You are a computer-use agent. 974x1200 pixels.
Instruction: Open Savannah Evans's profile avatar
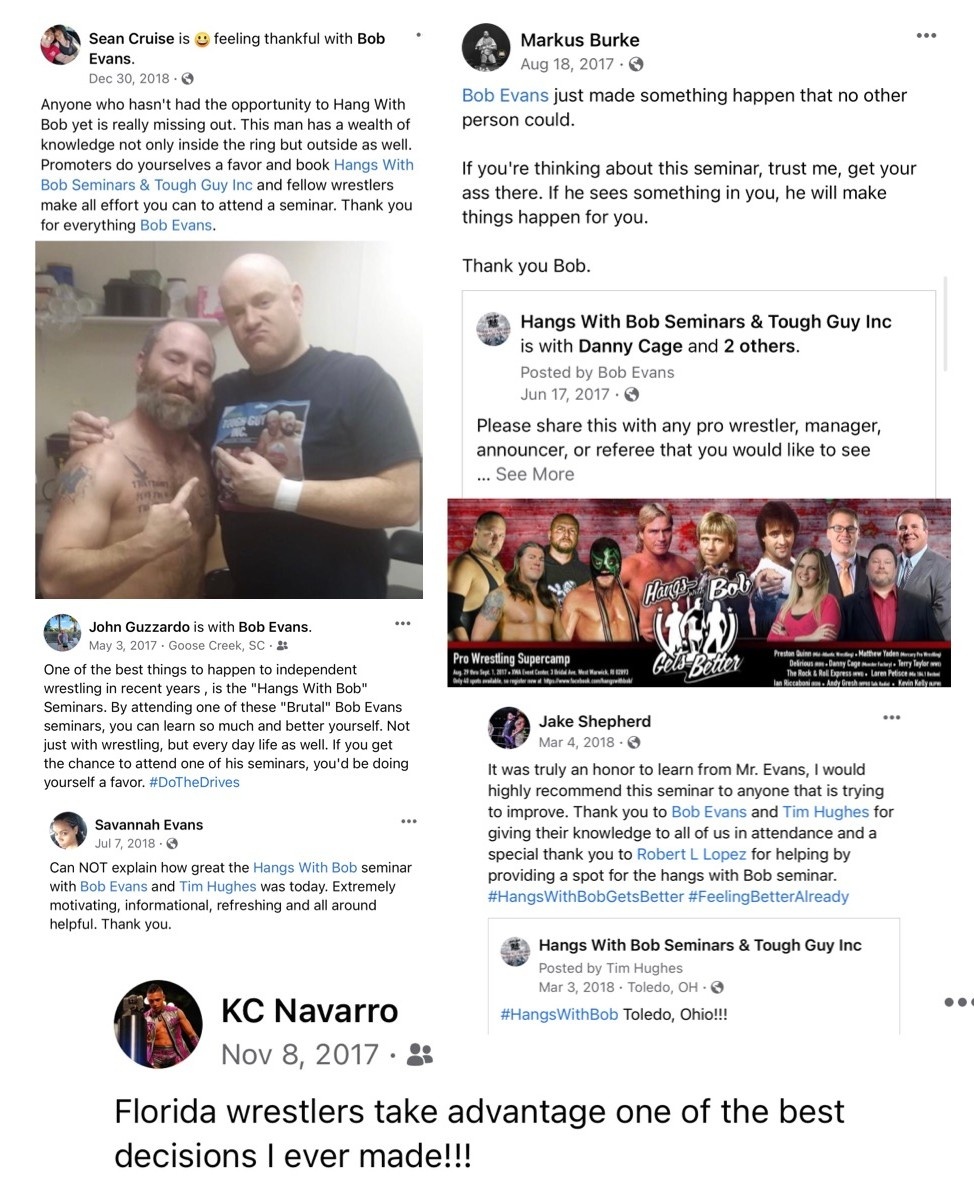pos(68,830)
